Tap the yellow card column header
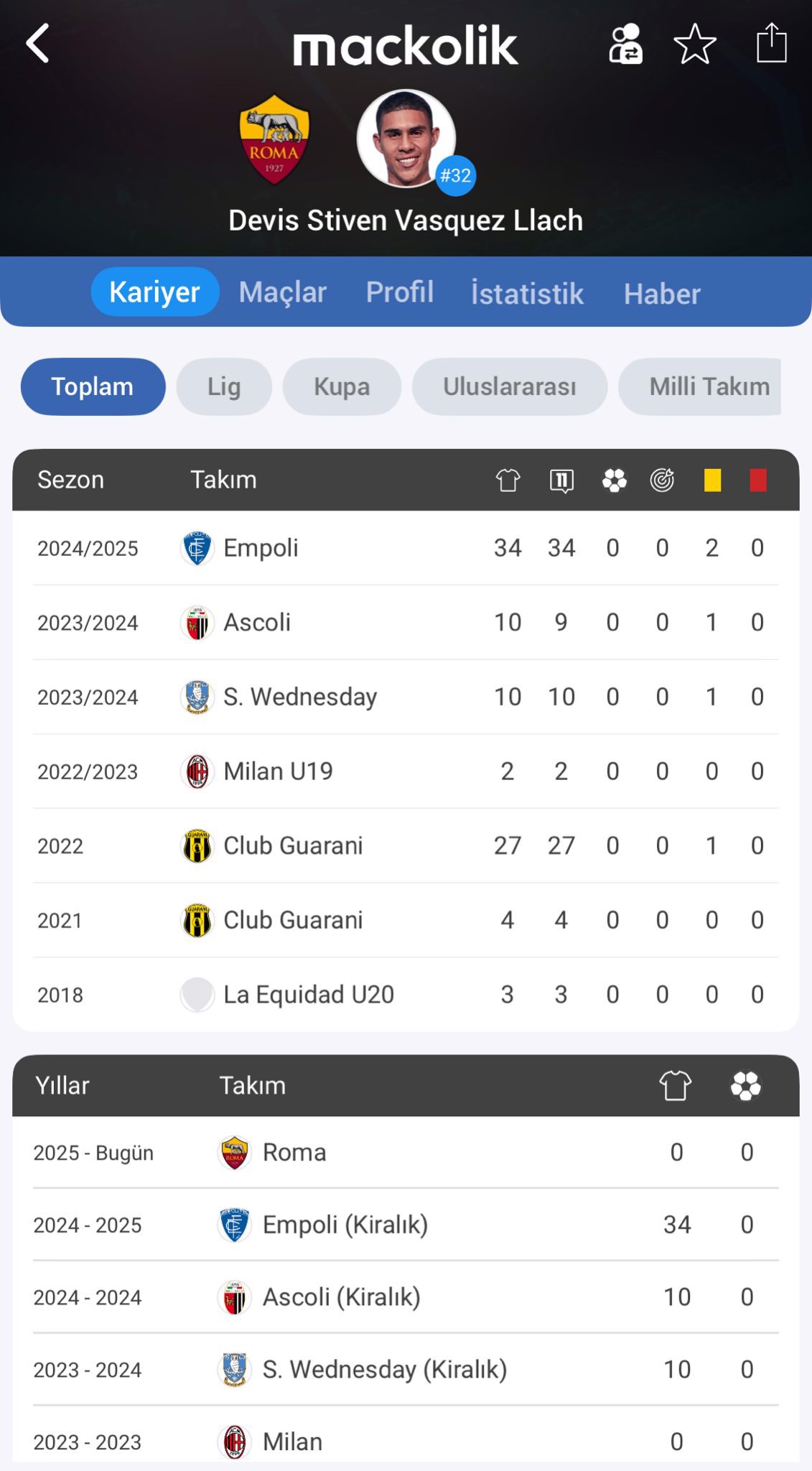Screen dimensions: 812x1471 coord(712,480)
